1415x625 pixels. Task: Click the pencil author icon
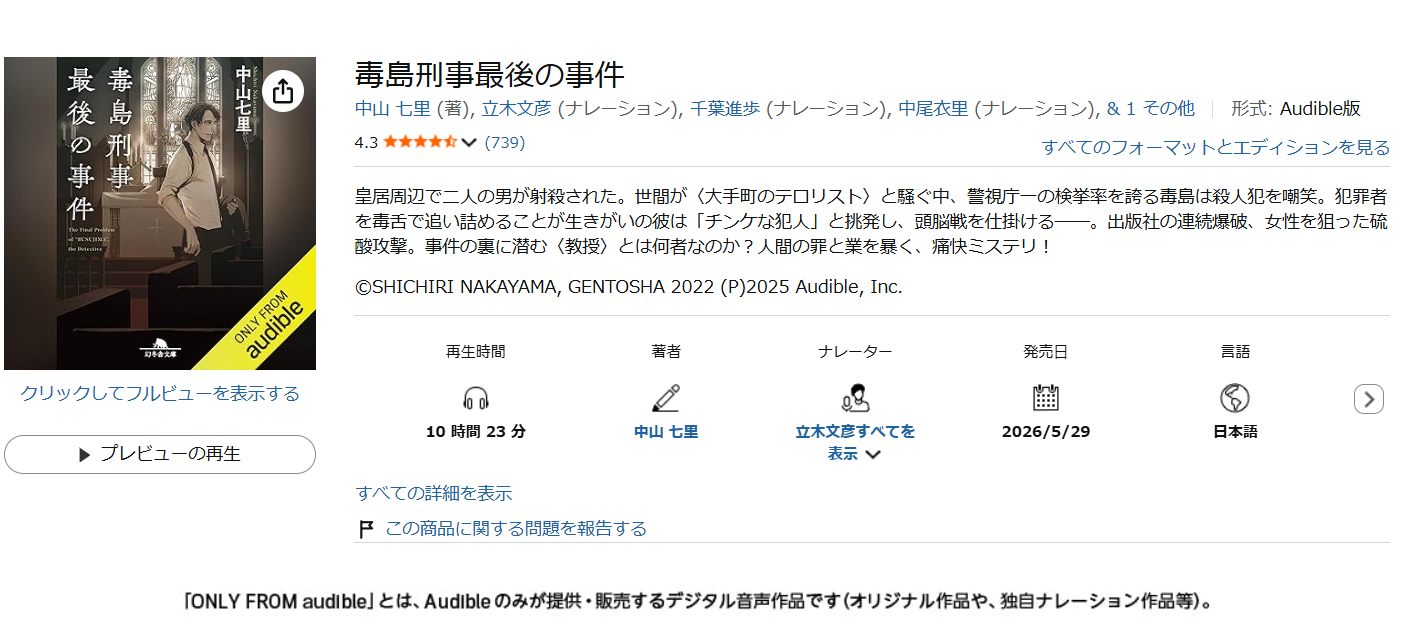pos(666,398)
